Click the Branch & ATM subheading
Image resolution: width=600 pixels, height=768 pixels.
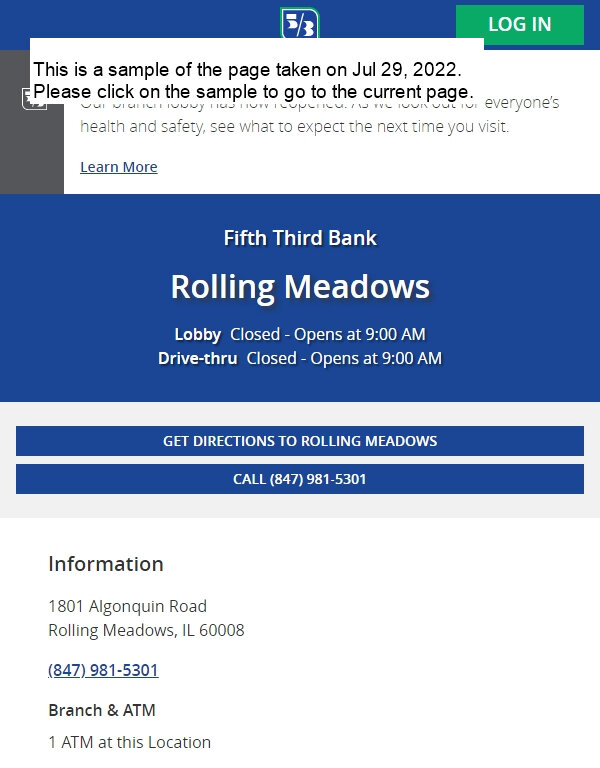coord(102,710)
